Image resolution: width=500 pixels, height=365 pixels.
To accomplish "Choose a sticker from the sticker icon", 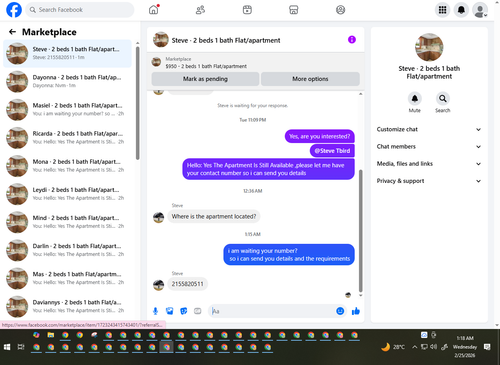I will [184, 311].
